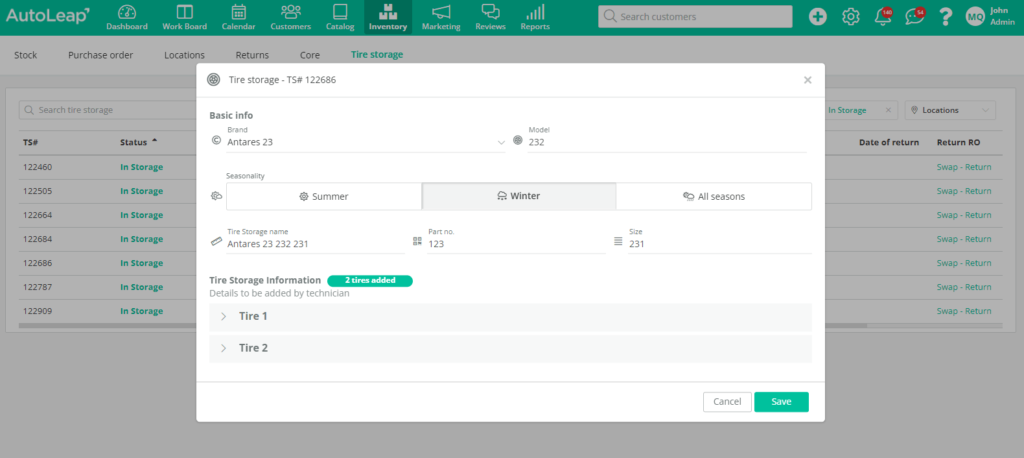Close the Tire storage dialog
1024x458 pixels.
tap(807, 80)
